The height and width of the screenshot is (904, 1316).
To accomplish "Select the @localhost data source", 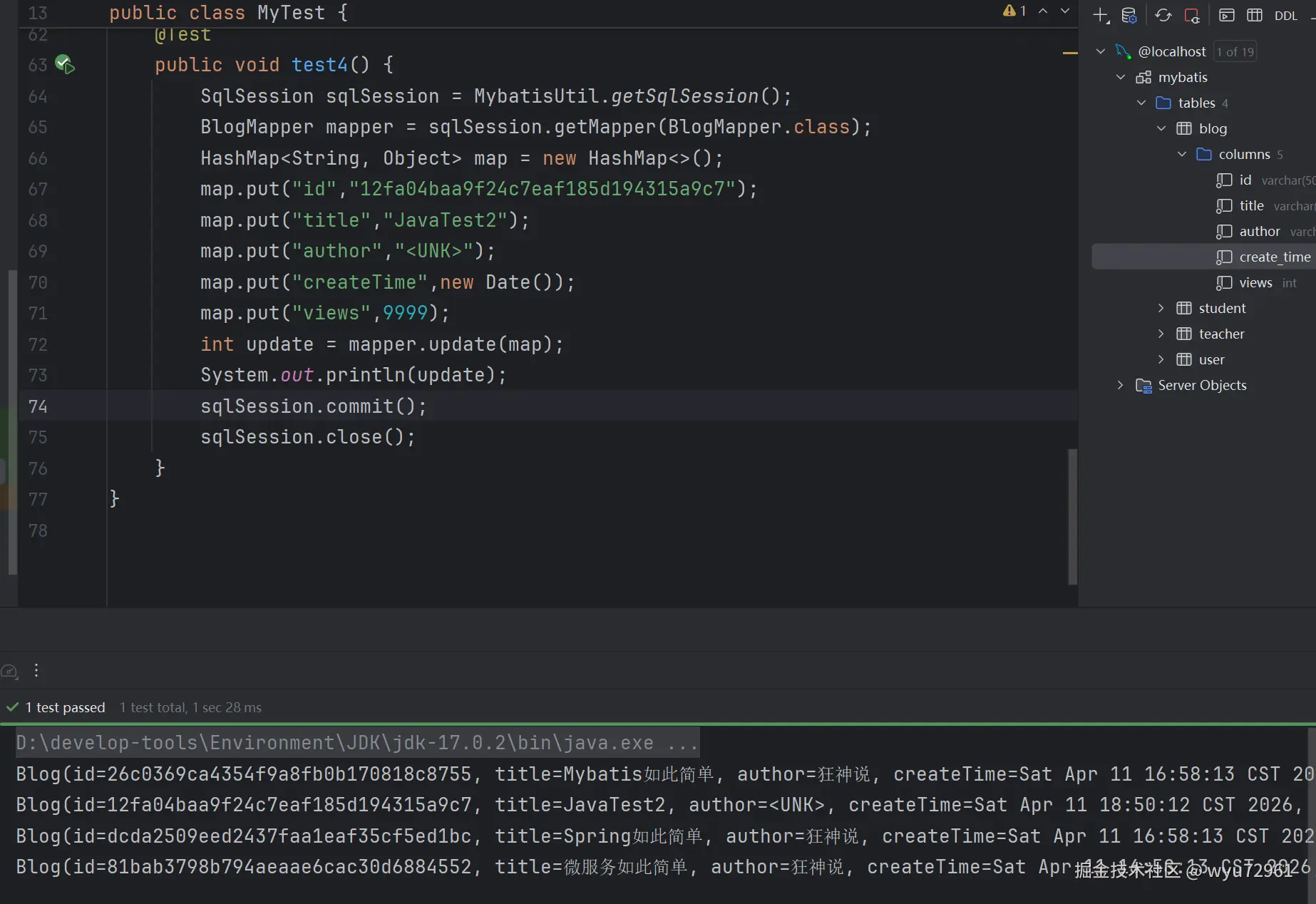I will point(1172,51).
